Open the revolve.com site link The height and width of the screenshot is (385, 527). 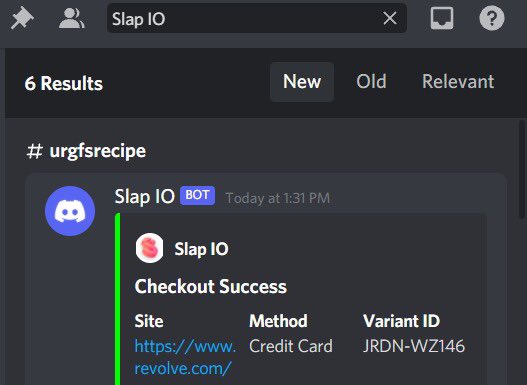click(185, 357)
